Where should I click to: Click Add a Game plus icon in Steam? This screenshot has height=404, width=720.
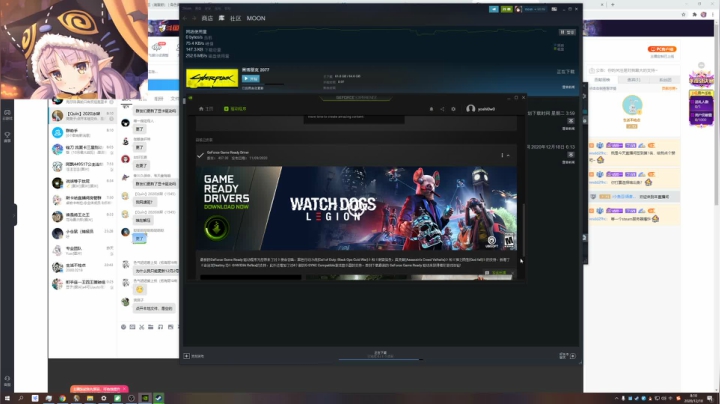[186, 356]
